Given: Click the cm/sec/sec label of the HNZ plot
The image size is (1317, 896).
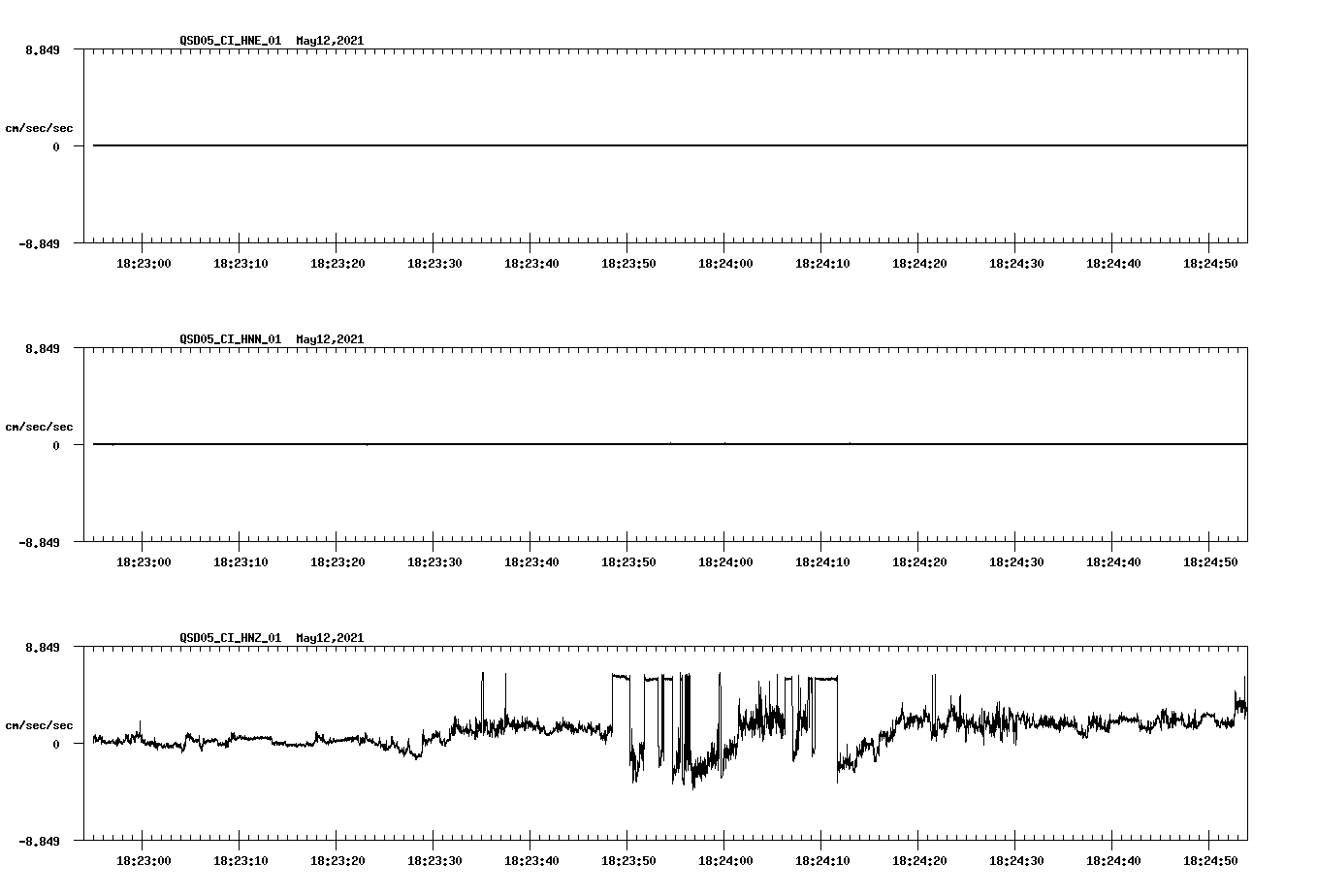Looking at the screenshot, I should pos(40,723).
